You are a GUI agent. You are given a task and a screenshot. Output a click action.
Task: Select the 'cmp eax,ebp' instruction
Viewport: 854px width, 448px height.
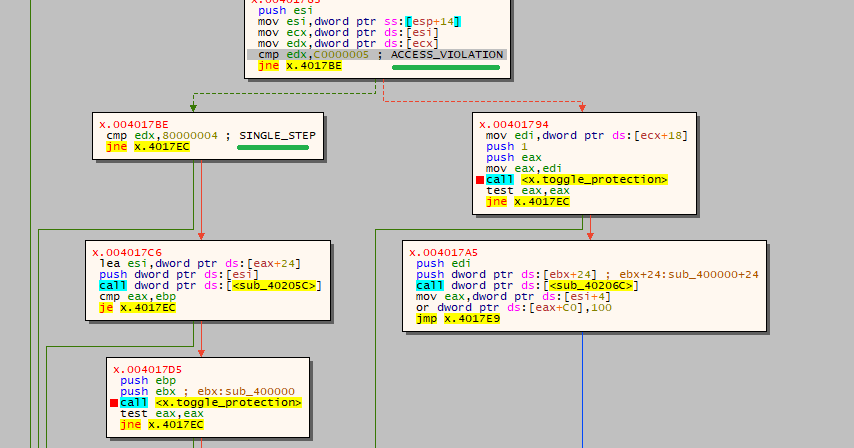(137, 297)
